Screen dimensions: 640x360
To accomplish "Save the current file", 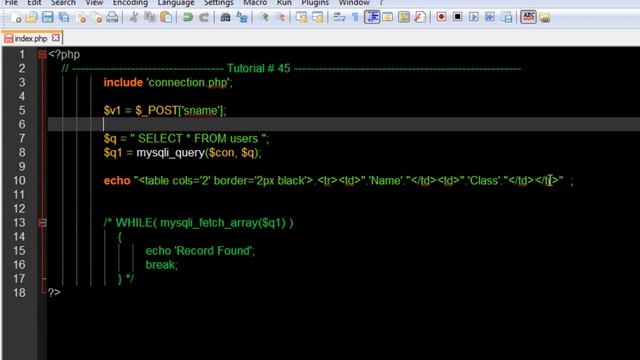I will tap(48, 18).
